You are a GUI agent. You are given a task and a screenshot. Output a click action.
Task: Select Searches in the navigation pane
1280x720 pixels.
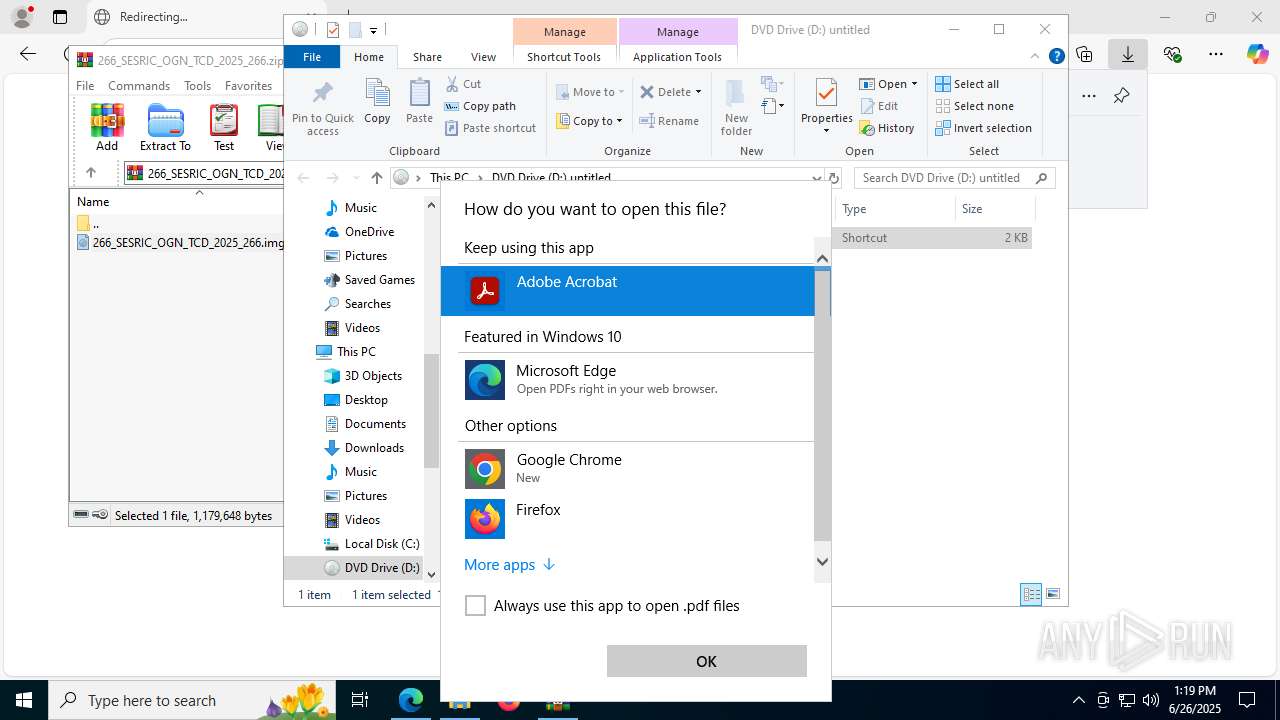coord(367,304)
